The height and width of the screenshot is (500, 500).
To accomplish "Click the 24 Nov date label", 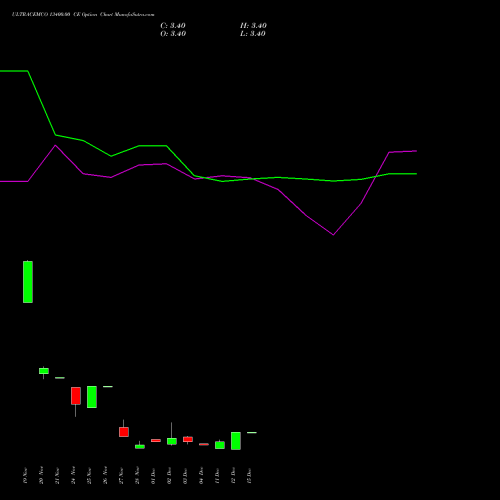I will point(73,475).
